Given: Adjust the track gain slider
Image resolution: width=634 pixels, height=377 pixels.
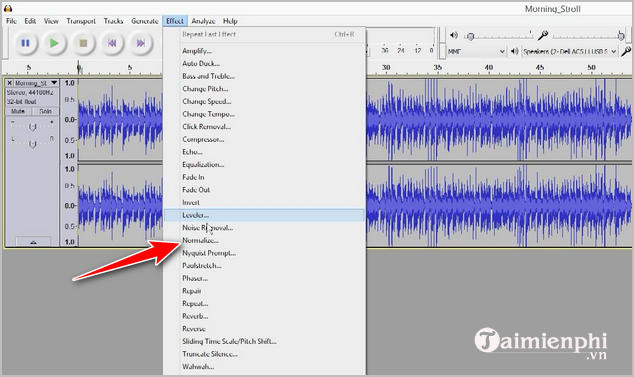Looking at the screenshot, I should point(32,127).
